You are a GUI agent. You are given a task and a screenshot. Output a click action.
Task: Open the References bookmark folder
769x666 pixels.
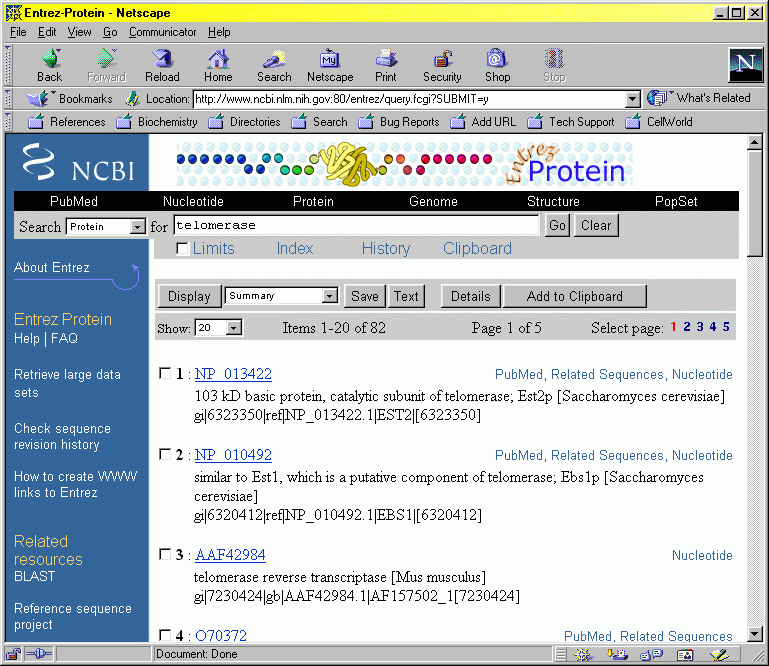(67, 122)
